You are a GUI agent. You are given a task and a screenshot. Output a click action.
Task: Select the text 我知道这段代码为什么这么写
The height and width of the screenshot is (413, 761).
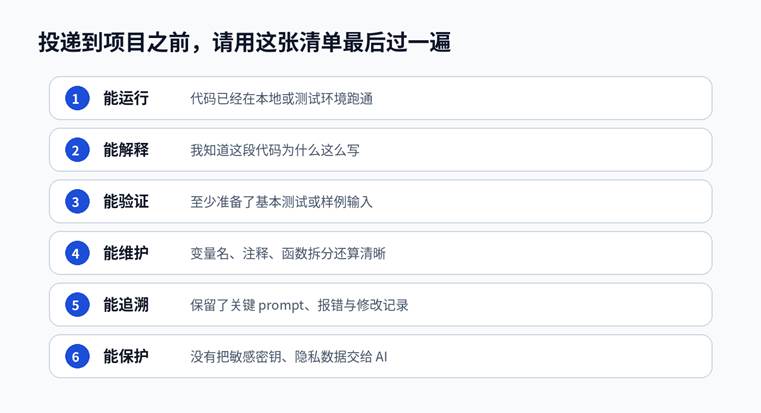tap(275, 151)
